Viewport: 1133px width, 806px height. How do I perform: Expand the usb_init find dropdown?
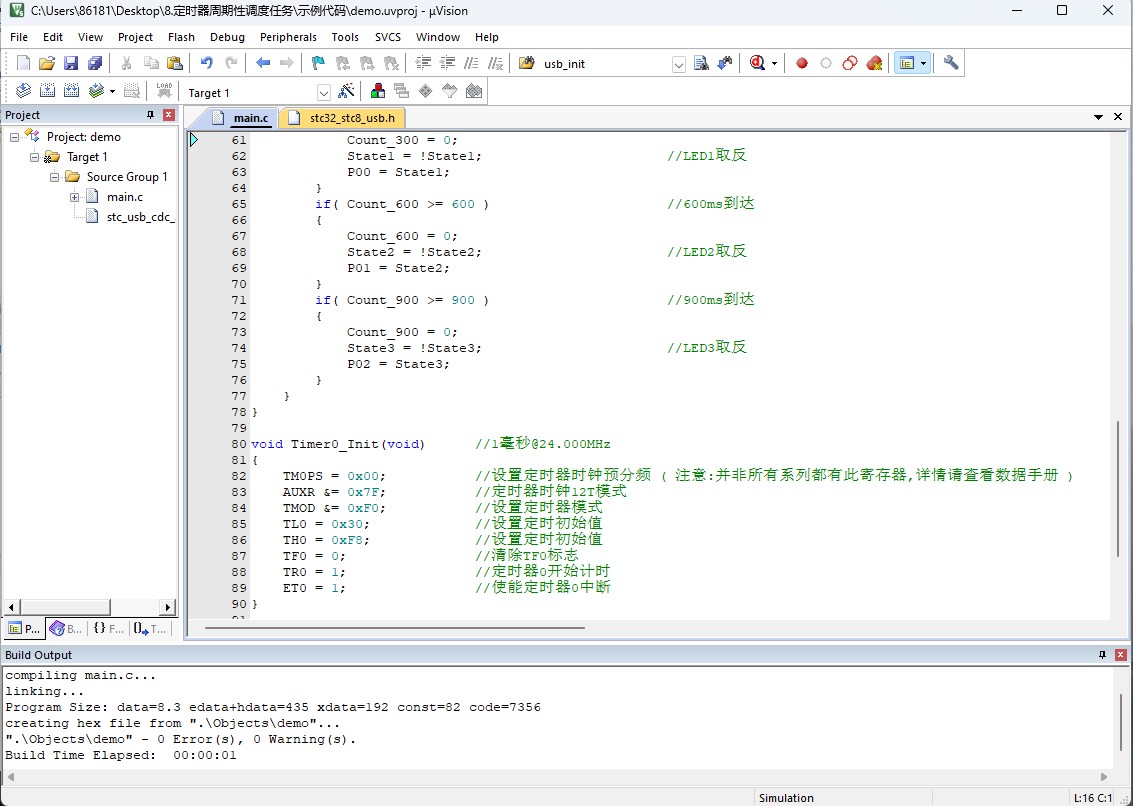pyautogui.click(x=678, y=64)
